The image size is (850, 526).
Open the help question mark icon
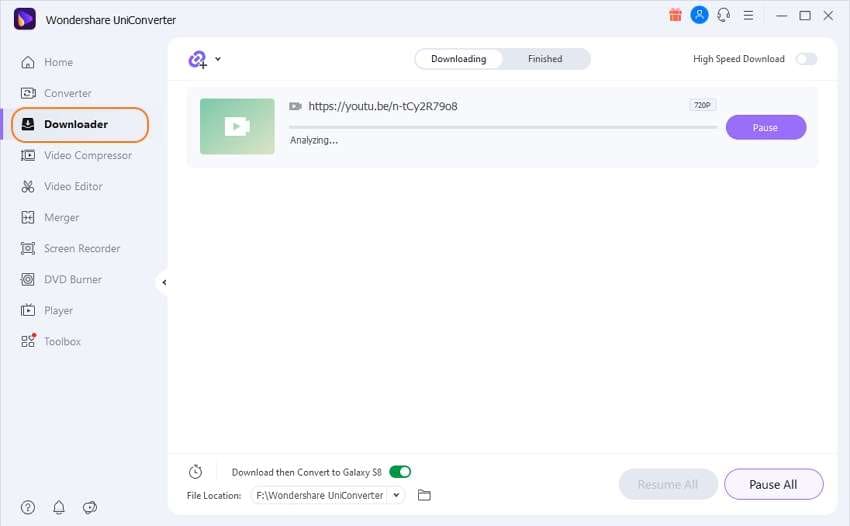pos(28,508)
